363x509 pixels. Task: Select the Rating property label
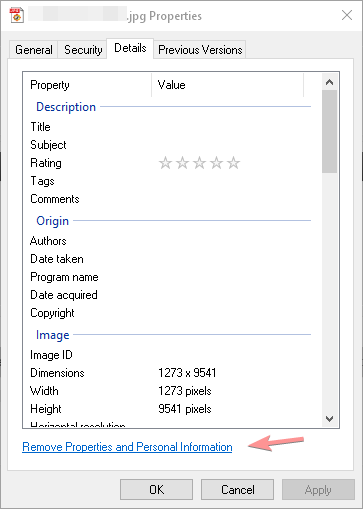[x=46, y=163]
